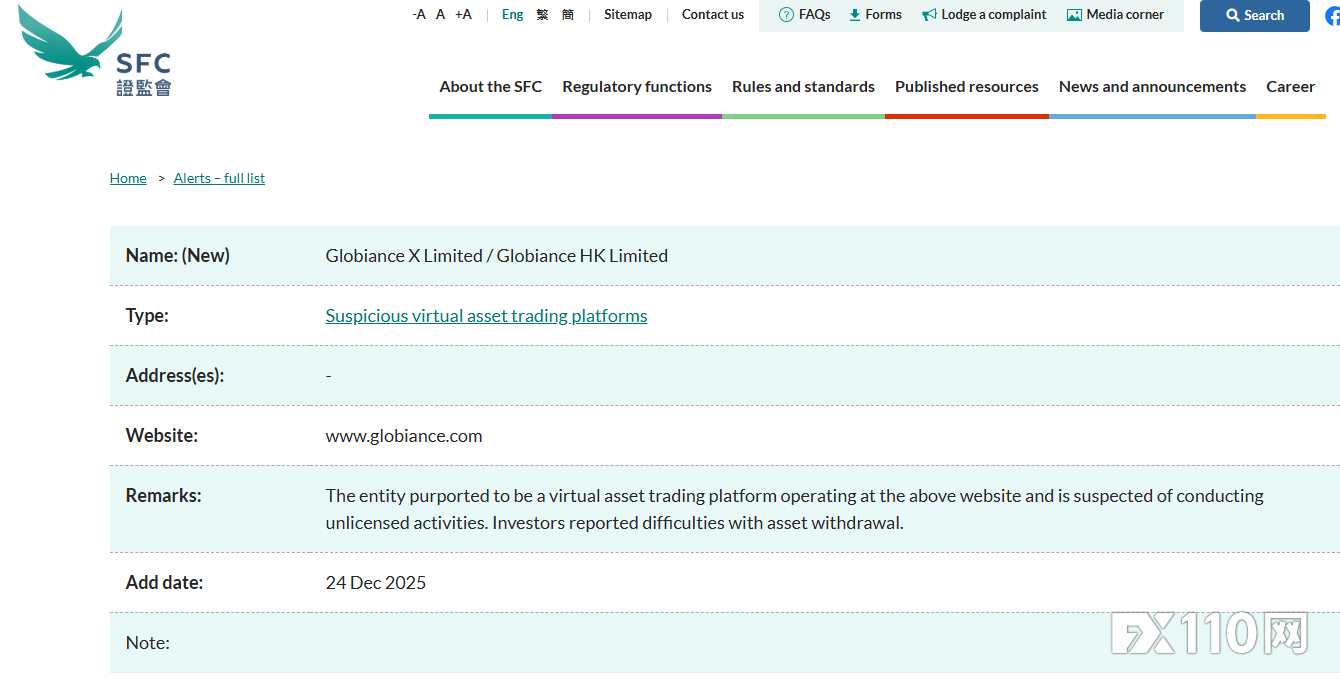This screenshot has width=1340, height=679.
Task: Open the Sitemap link
Action: [x=627, y=15]
